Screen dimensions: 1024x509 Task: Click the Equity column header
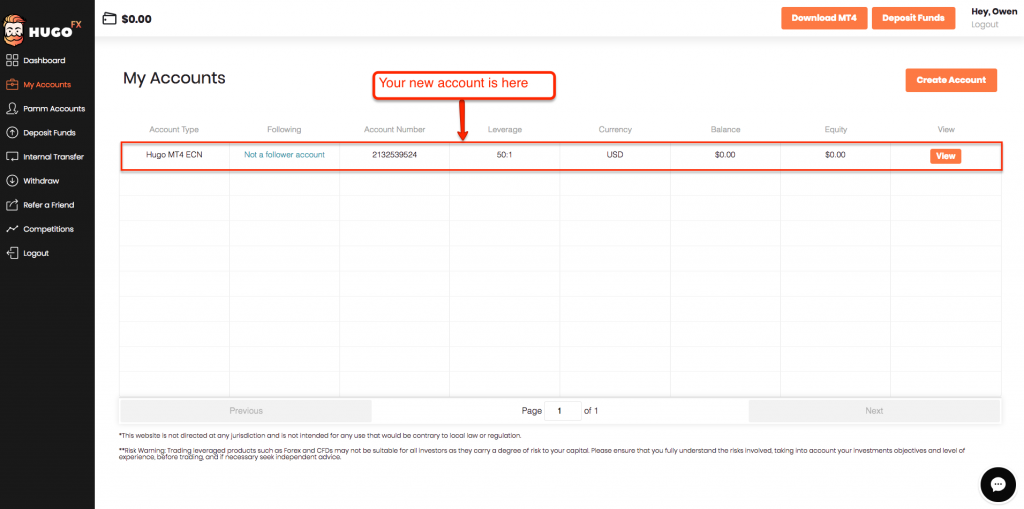(836, 129)
